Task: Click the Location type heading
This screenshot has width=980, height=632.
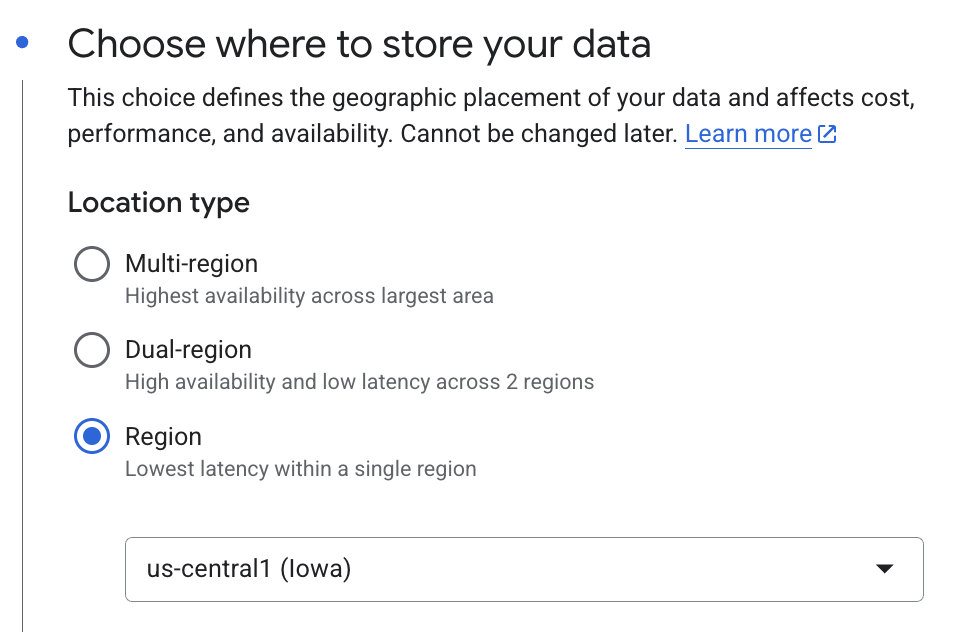Action: [159, 203]
